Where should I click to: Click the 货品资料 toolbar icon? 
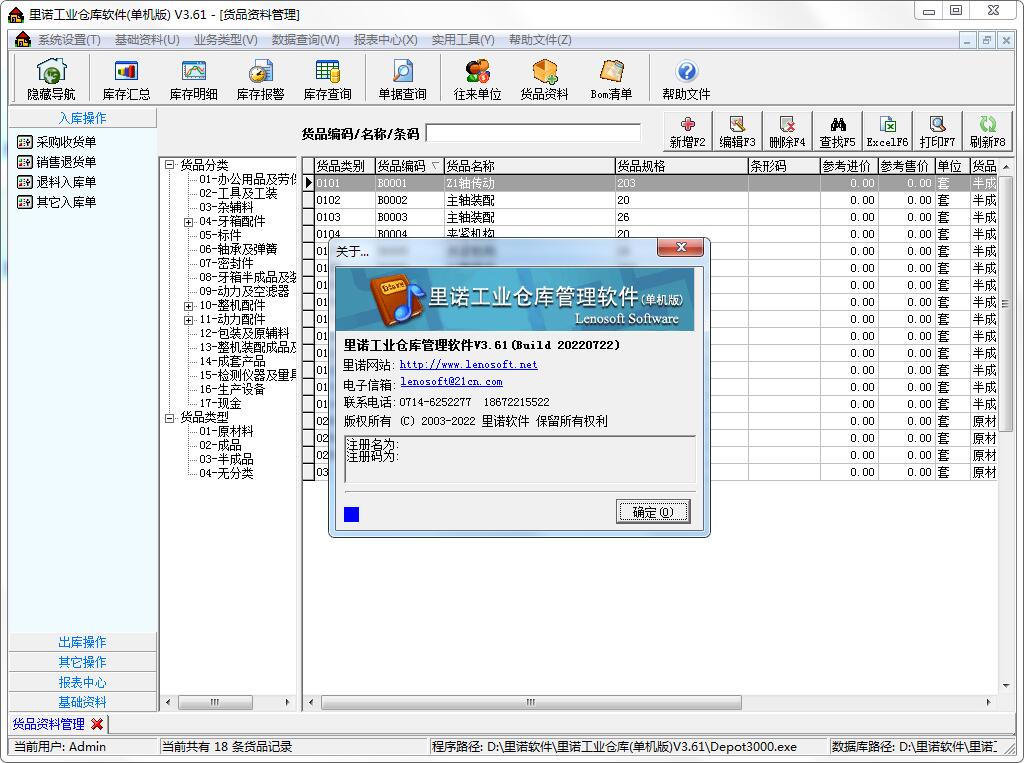[544, 80]
